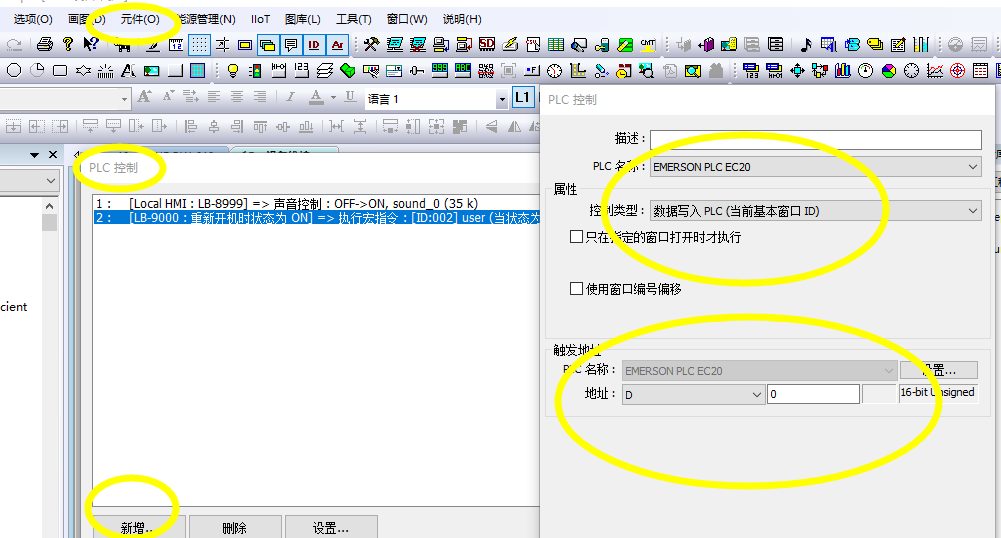The width and height of the screenshot is (1001, 538).
Task: Open the 工具(T) menu
Action: tap(353, 19)
